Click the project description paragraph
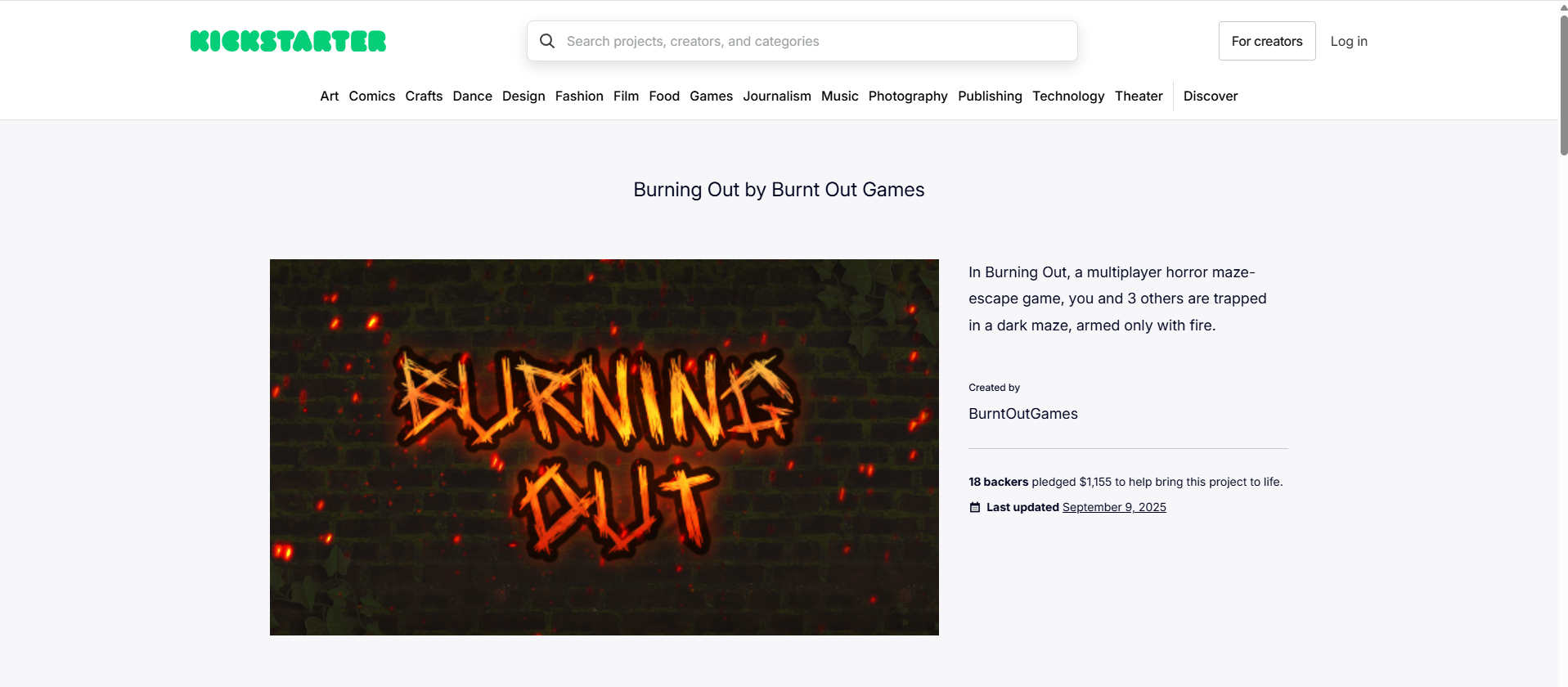The width and height of the screenshot is (1568, 687). (1117, 299)
